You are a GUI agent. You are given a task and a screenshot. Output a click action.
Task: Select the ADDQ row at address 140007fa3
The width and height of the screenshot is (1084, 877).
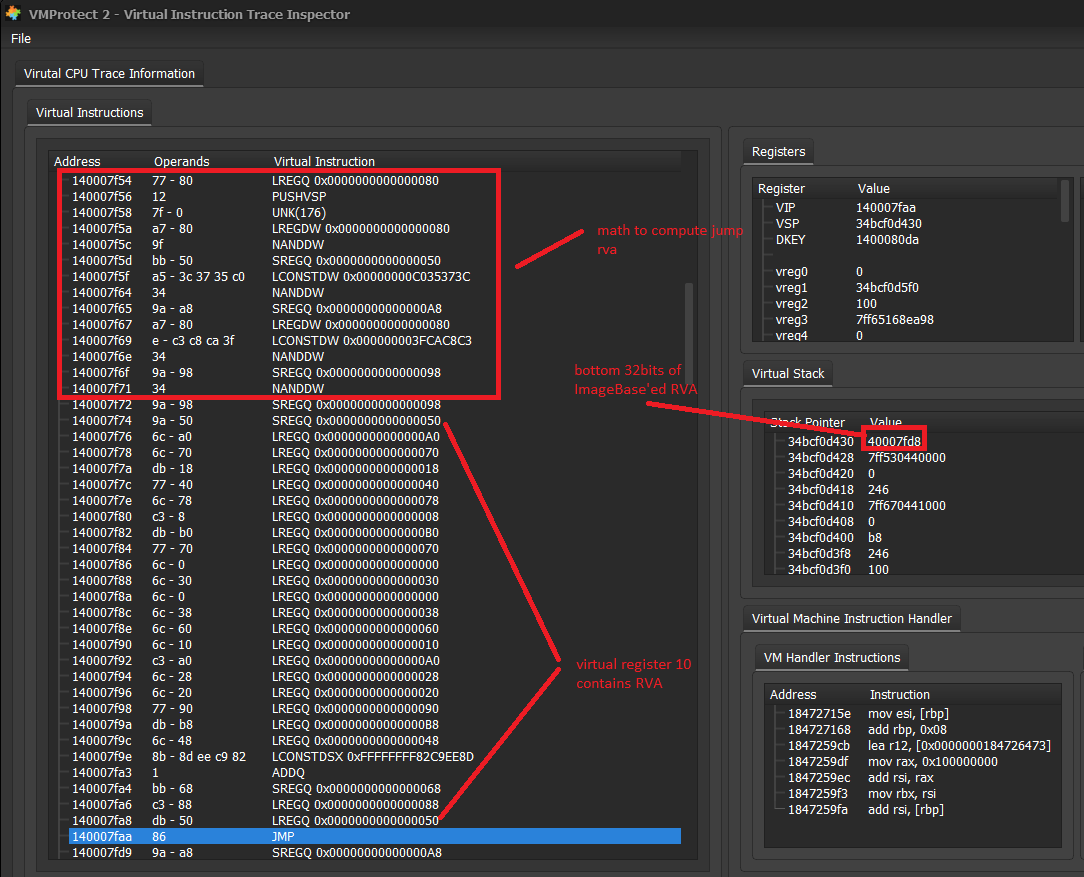[x=290, y=772]
